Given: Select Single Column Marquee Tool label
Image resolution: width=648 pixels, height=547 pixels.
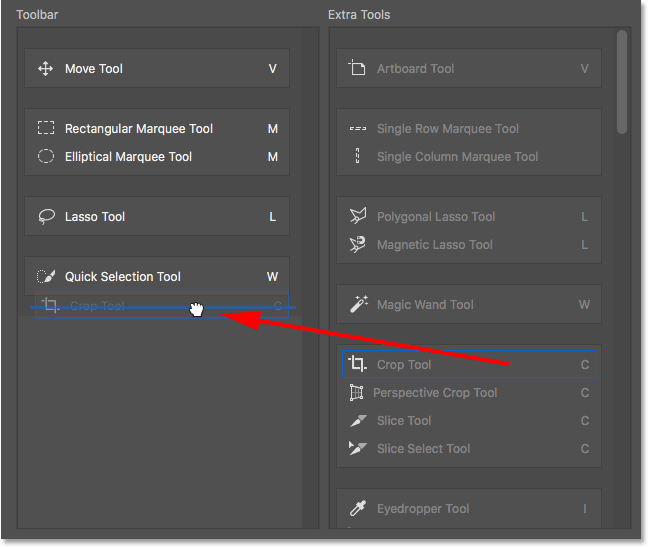Looking at the screenshot, I should (x=457, y=157).
